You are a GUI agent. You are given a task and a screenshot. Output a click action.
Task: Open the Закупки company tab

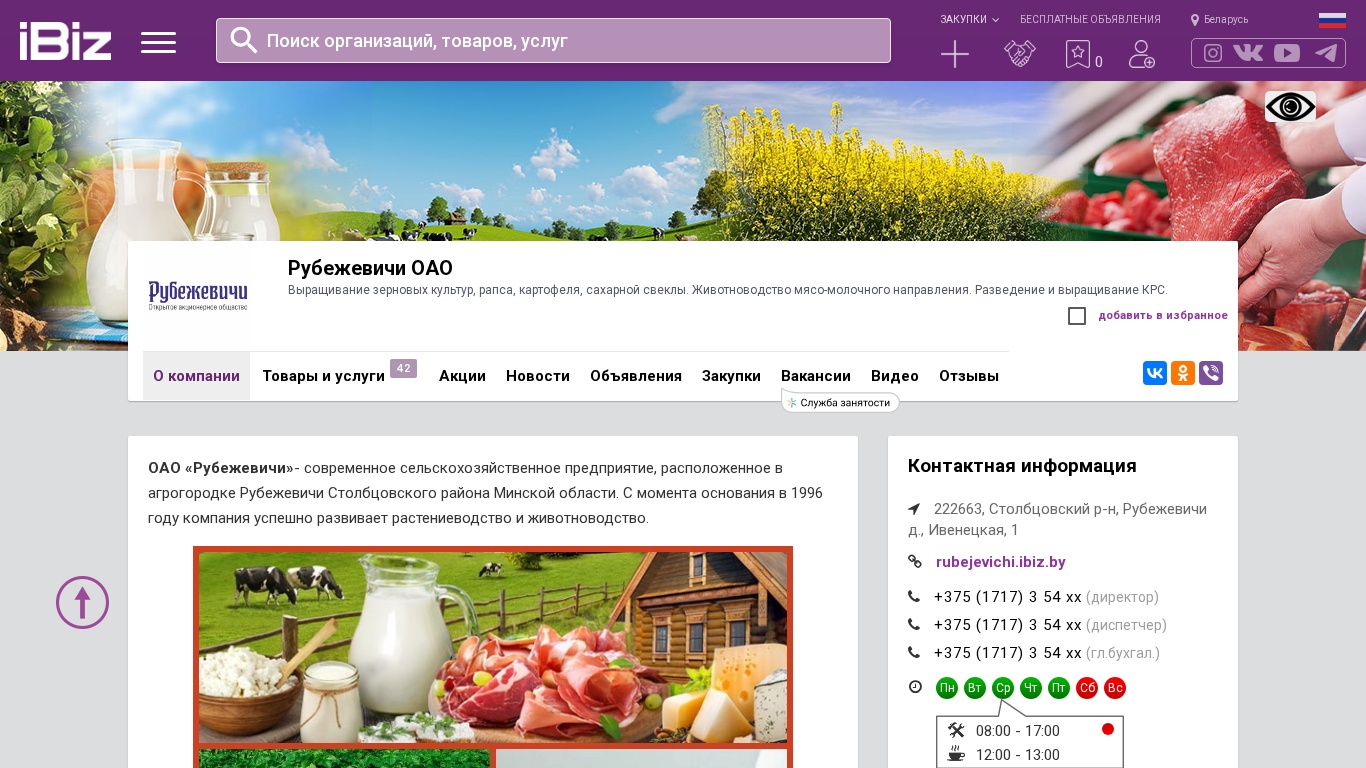[731, 376]
